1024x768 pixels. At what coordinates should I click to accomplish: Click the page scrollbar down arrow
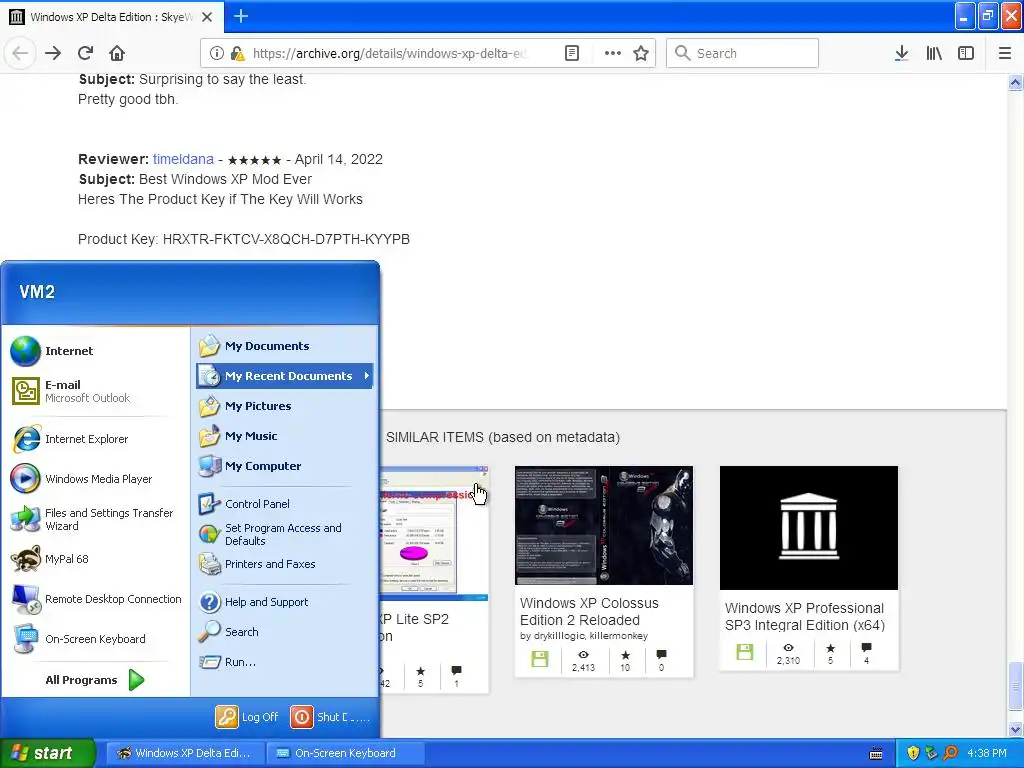1015,729
